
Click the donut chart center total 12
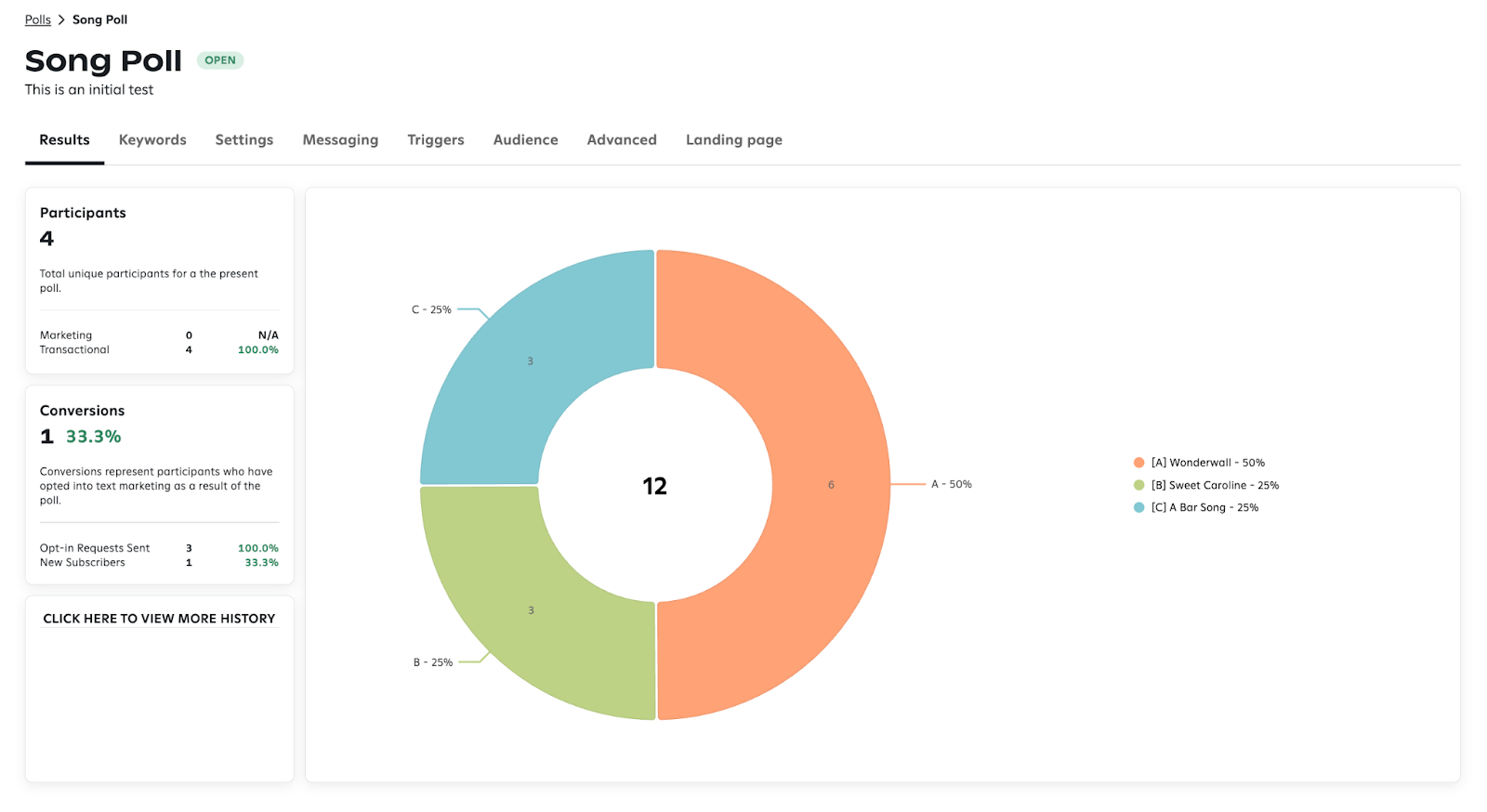pos(654,486)
